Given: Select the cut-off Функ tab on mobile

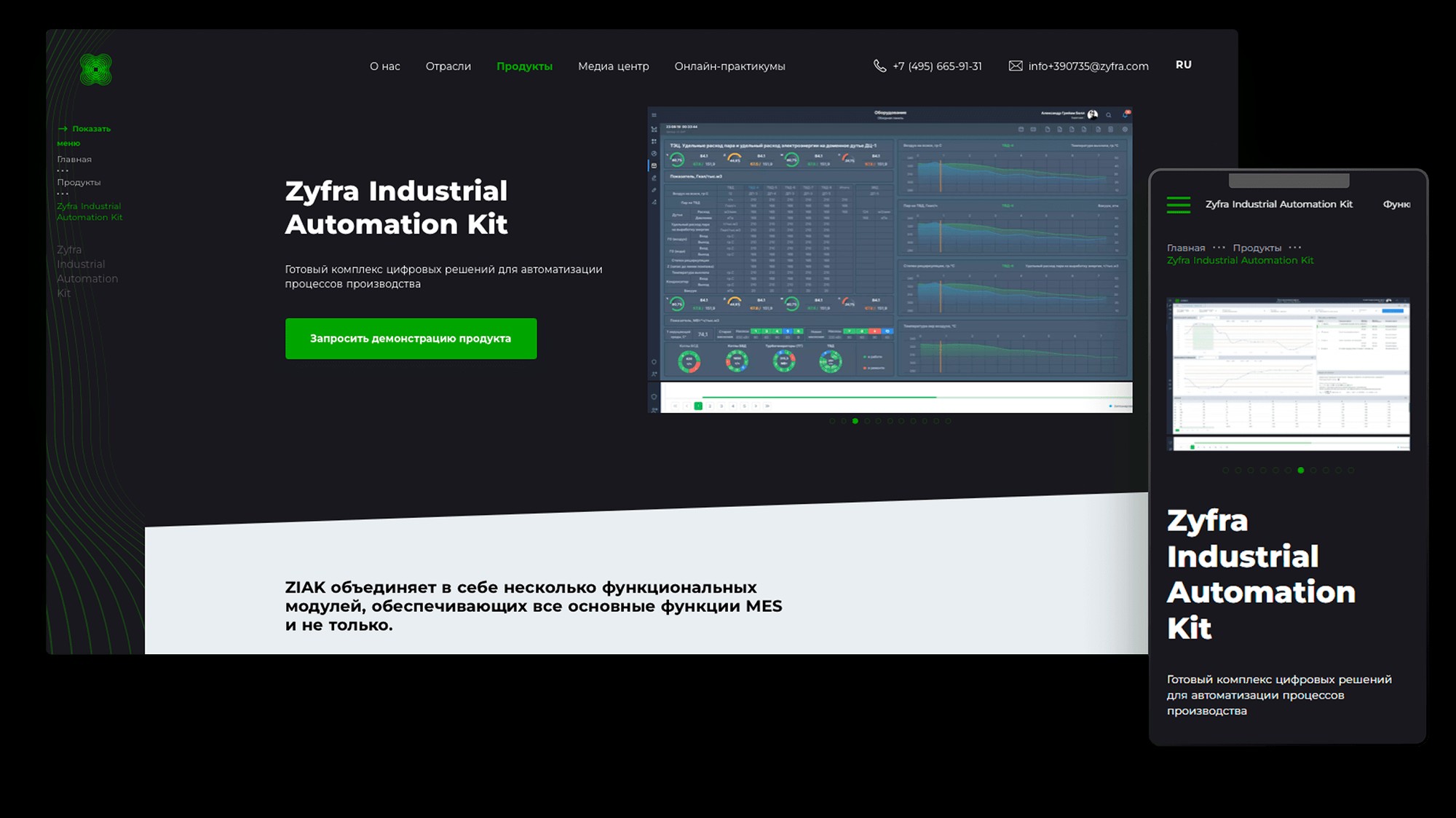Looking at the screenshot, I should (x=1396, y=205).
